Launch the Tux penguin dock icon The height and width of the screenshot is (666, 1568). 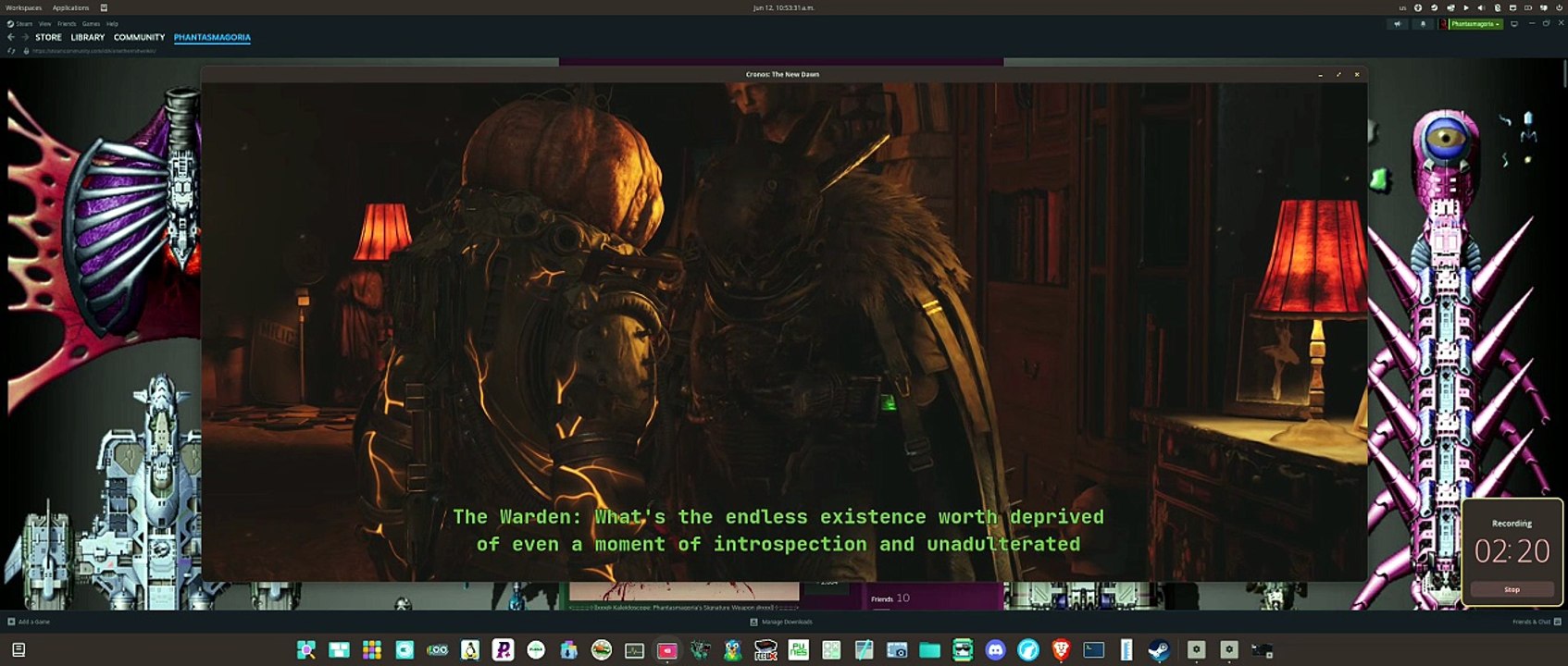coord(470,650)
